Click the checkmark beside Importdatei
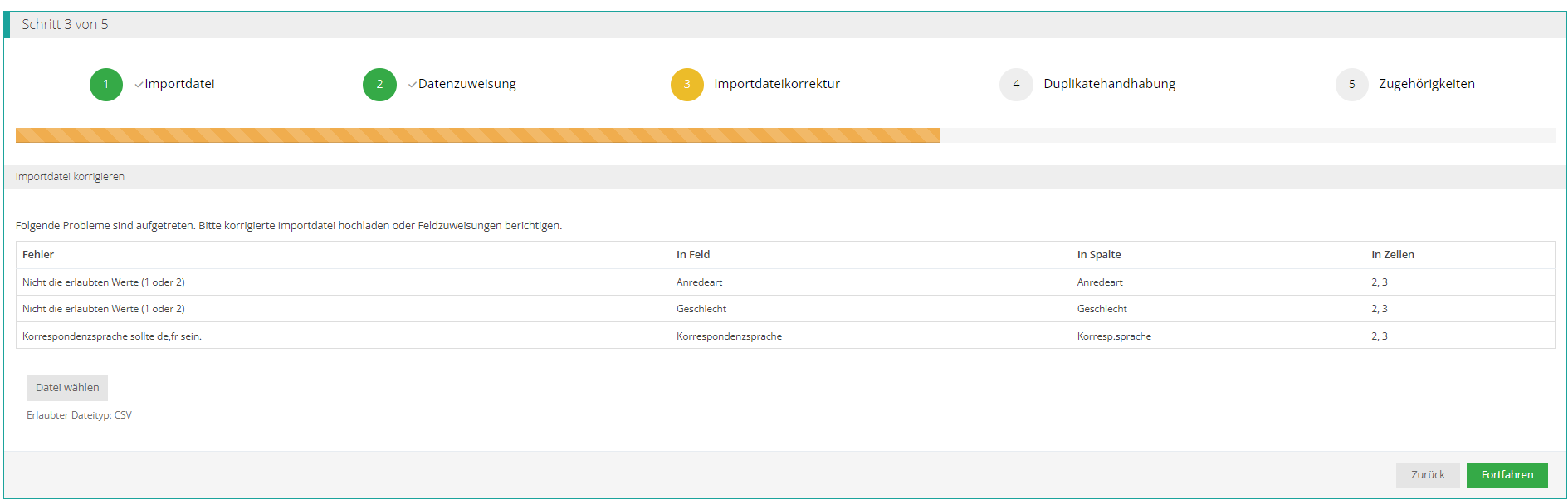 pyautogui.click(x=139, y=85)
